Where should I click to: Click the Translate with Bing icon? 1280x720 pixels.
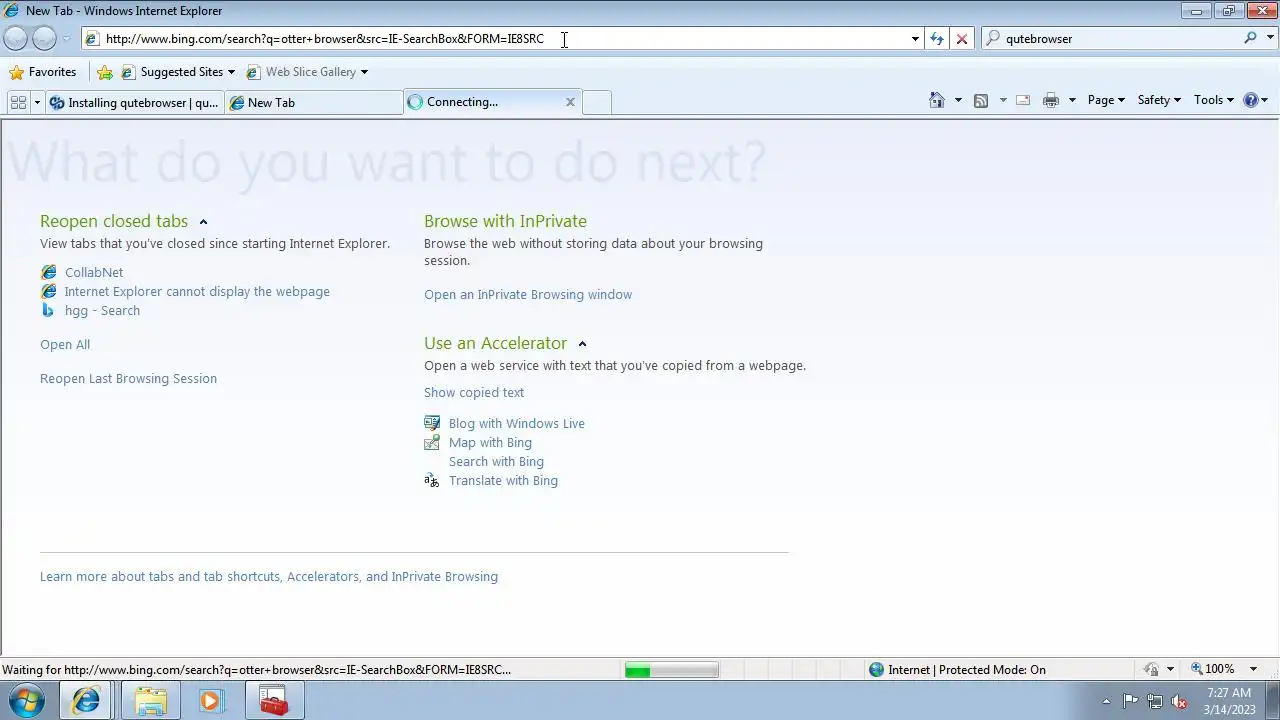pyautogui.click(x=432, y=480)
